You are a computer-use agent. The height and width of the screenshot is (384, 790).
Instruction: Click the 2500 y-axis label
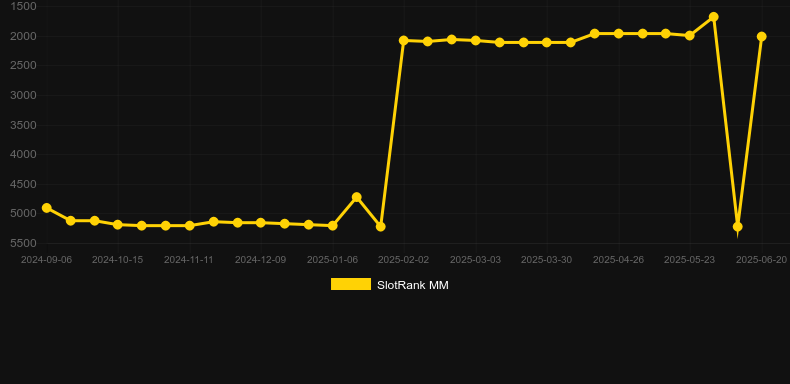[x=23, y=66]
